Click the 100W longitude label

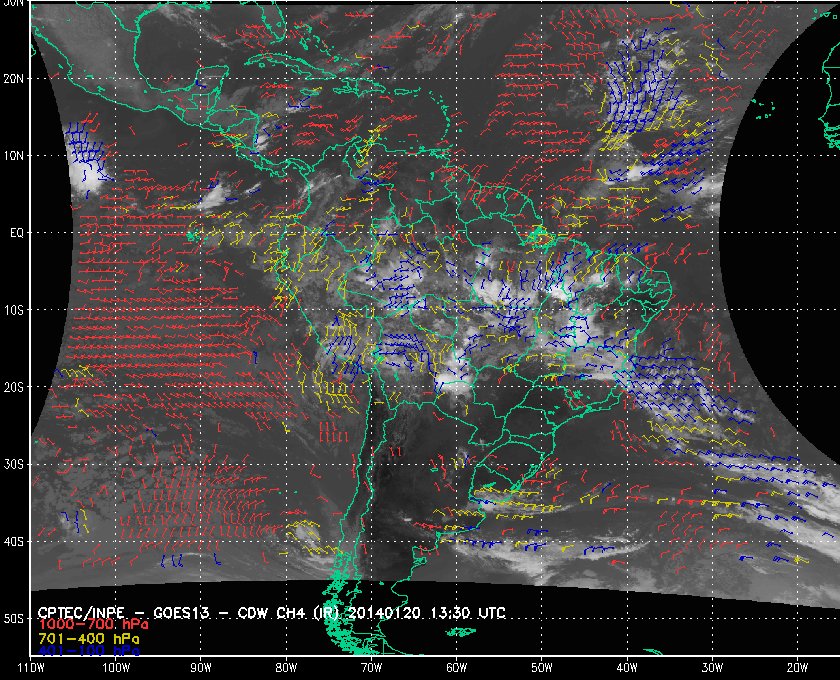[116, 667]
